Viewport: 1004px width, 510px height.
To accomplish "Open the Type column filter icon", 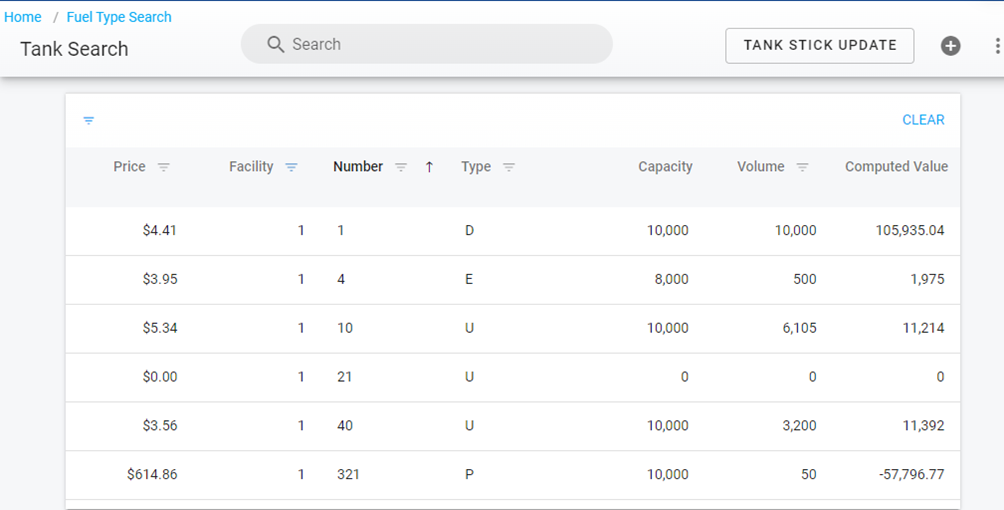I will click(x=508, y=167).
